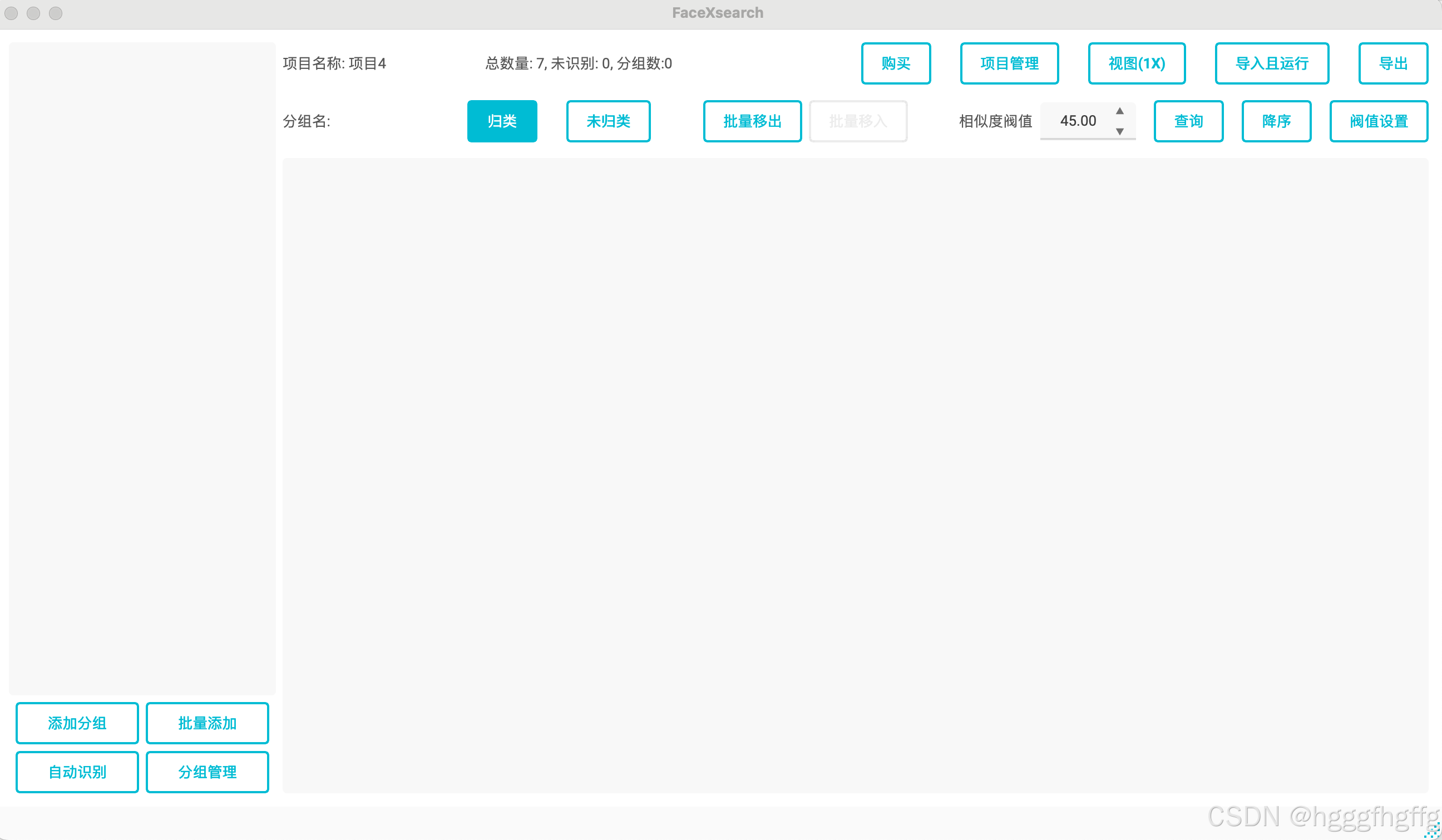Viewport: 1442px width, 840px height.
Task: Change the 视图(1X) view scale
Action: [x=1136, y=63]
